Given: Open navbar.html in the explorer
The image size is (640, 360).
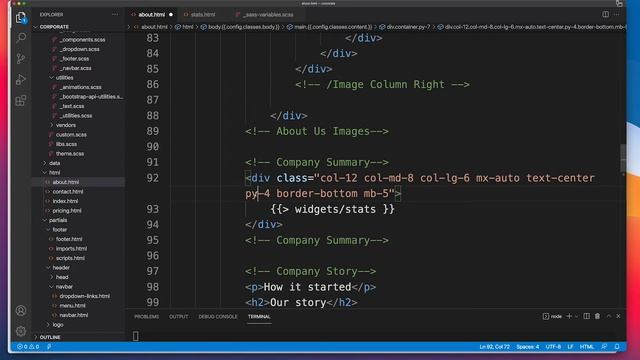Looking at the screenshot, I should pyautogui.click(x=73, y=315).
